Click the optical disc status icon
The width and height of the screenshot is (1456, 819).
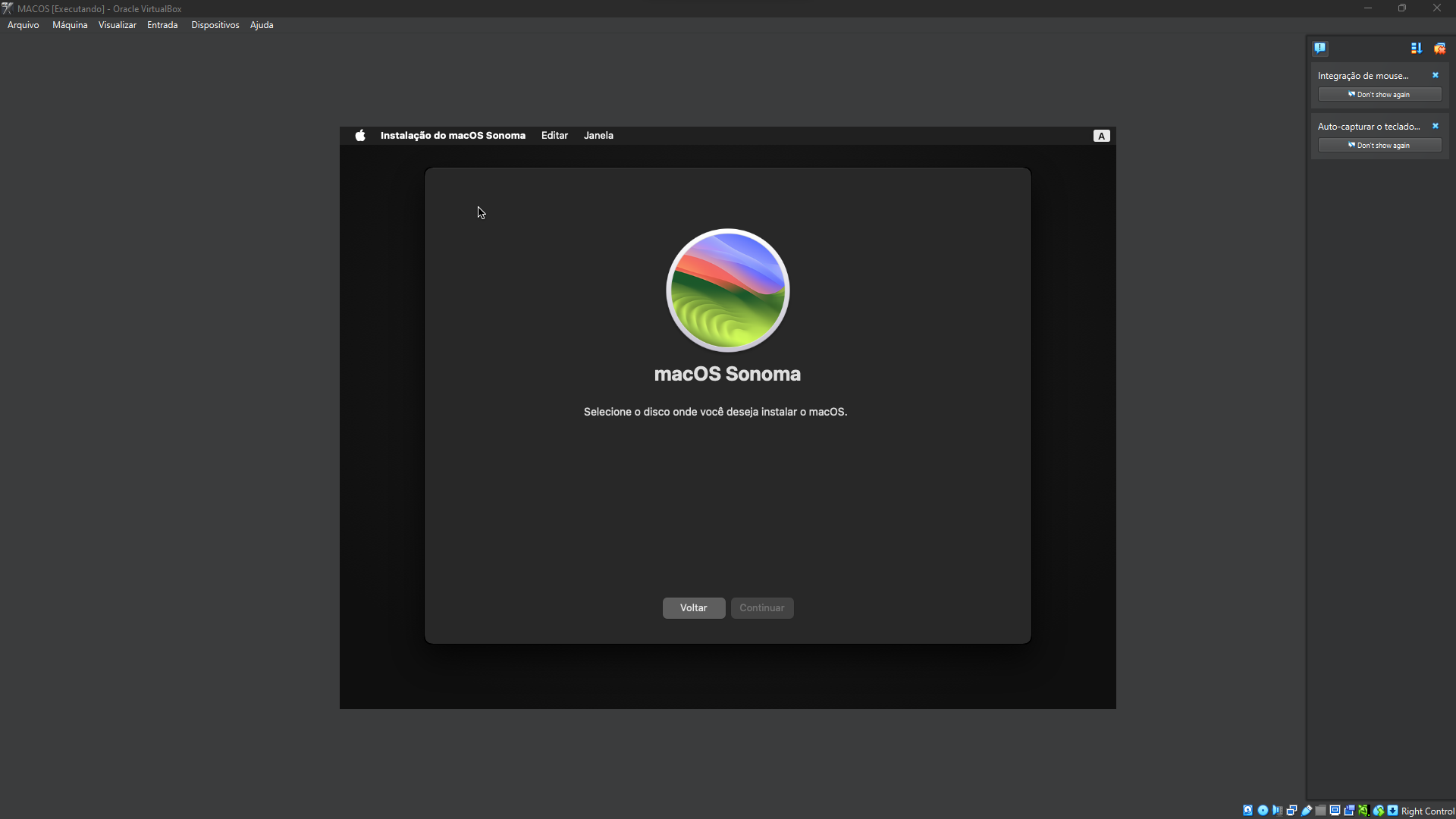(x=1263, y=811)
